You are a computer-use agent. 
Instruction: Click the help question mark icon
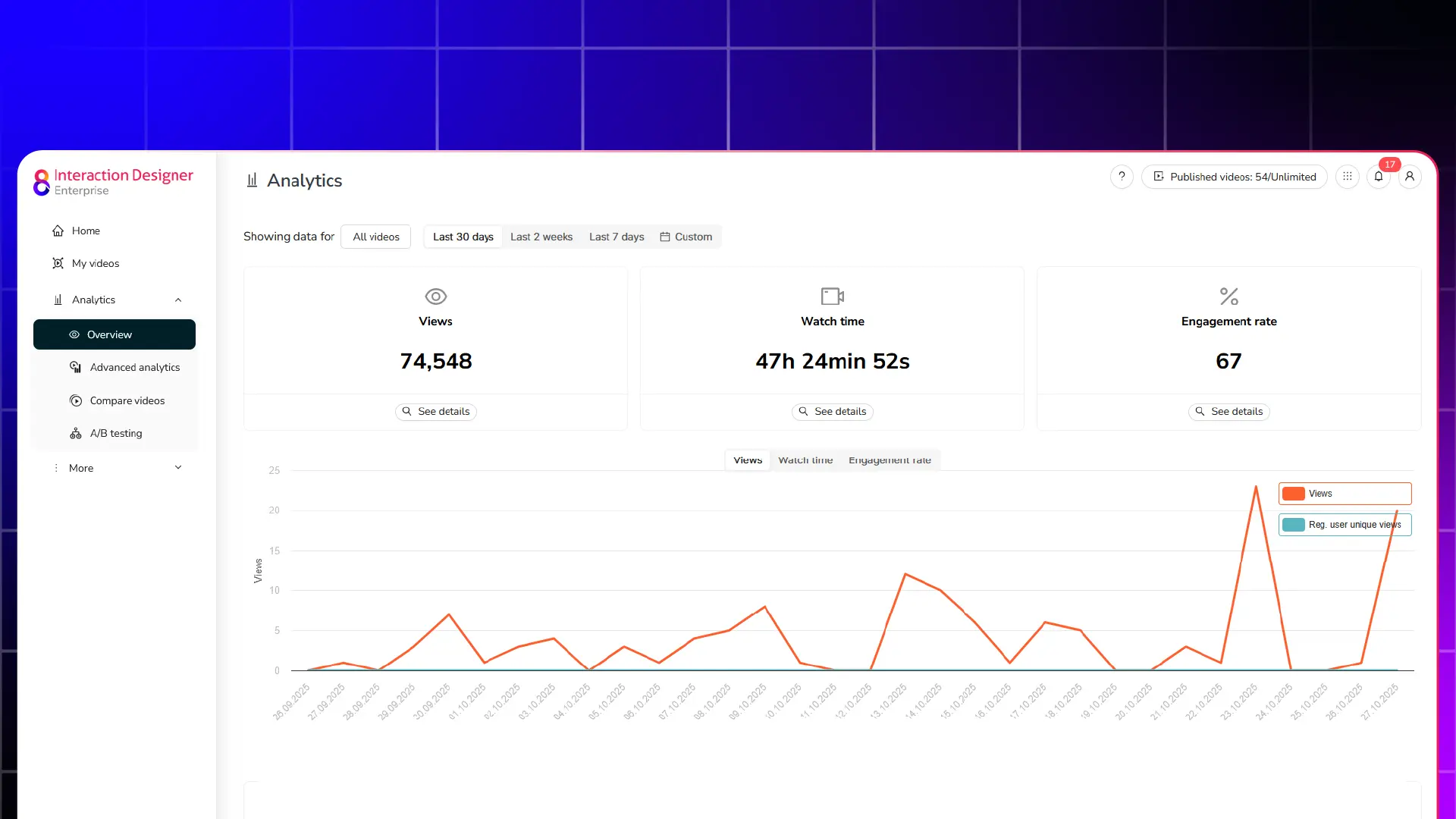click(1122, 176)
